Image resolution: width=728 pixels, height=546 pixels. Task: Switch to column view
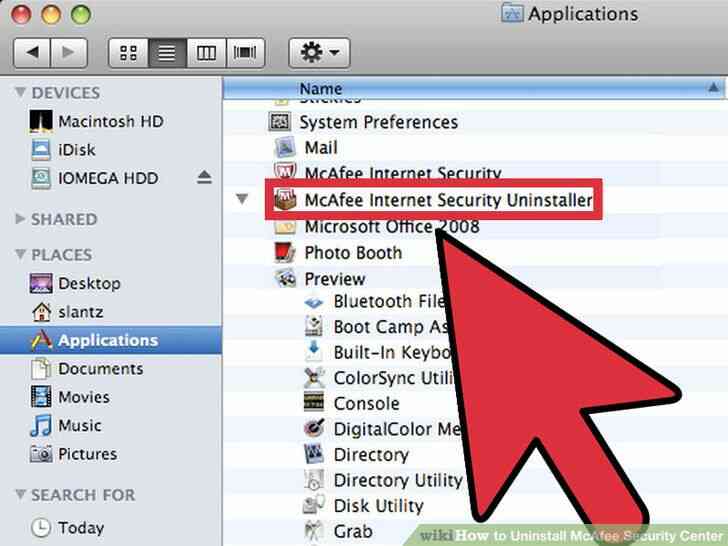pos(206,52)
